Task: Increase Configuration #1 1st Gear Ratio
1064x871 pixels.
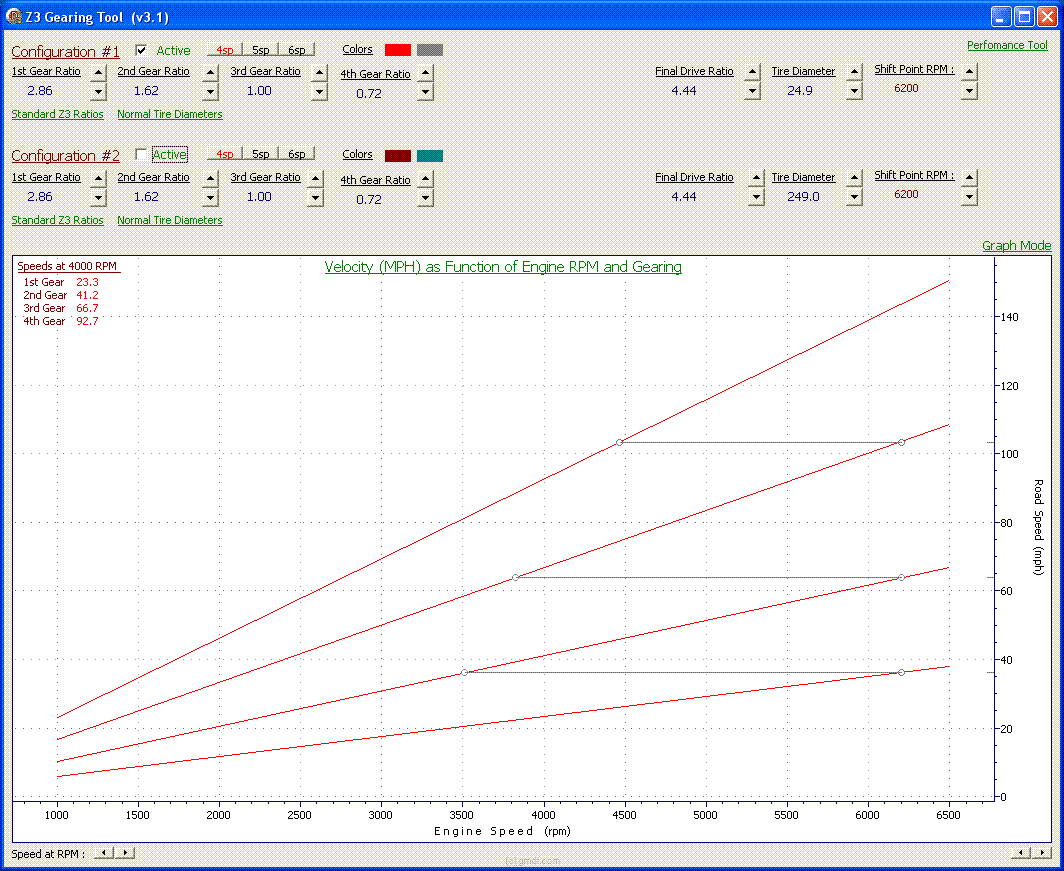Action: 98,72
